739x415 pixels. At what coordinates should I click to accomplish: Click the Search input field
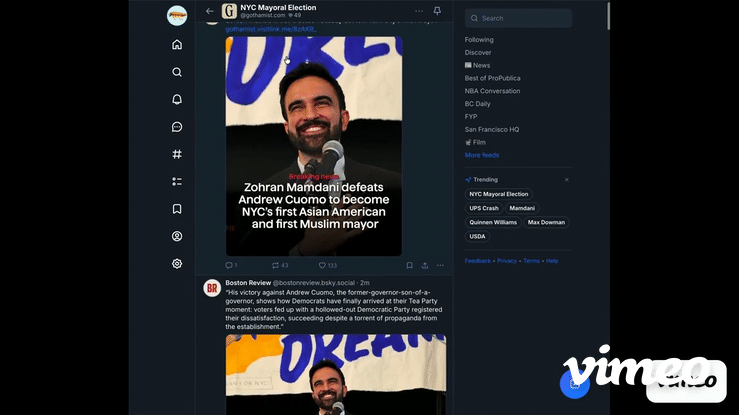pyautogui.click(x=518, y=18)
